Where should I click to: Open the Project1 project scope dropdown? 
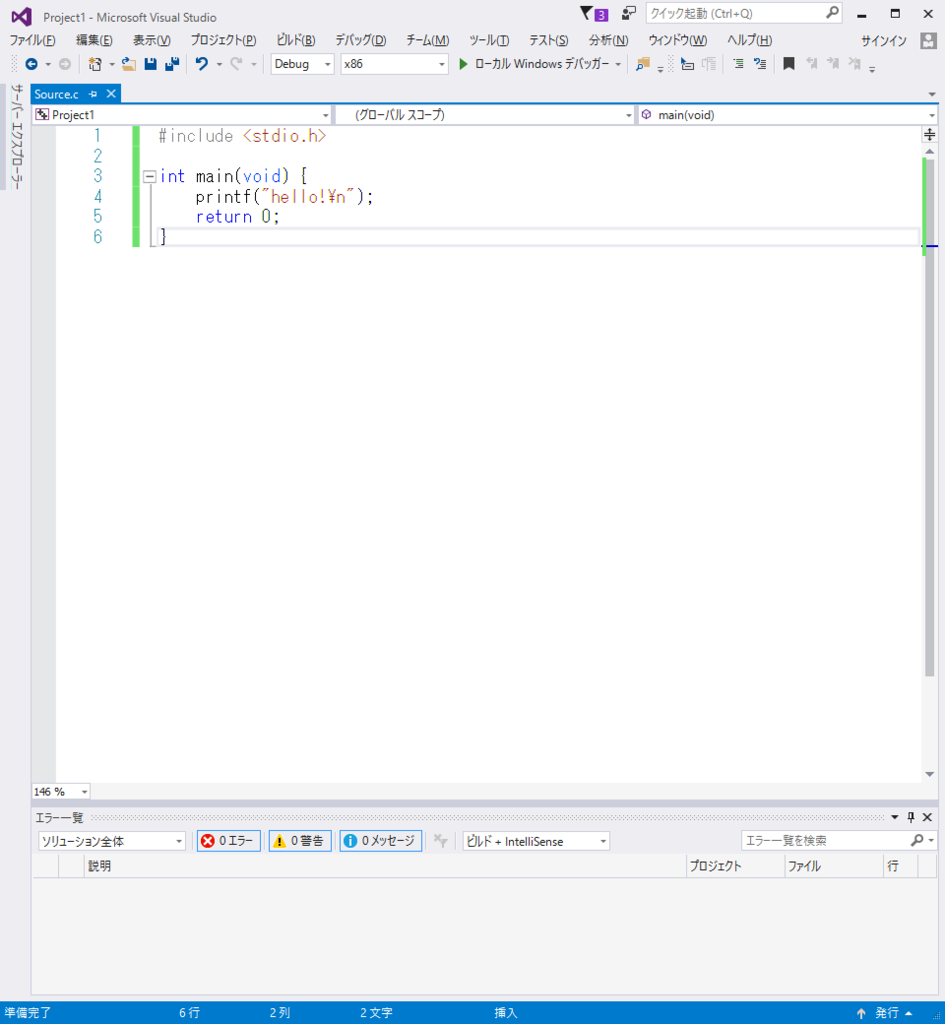182,115
